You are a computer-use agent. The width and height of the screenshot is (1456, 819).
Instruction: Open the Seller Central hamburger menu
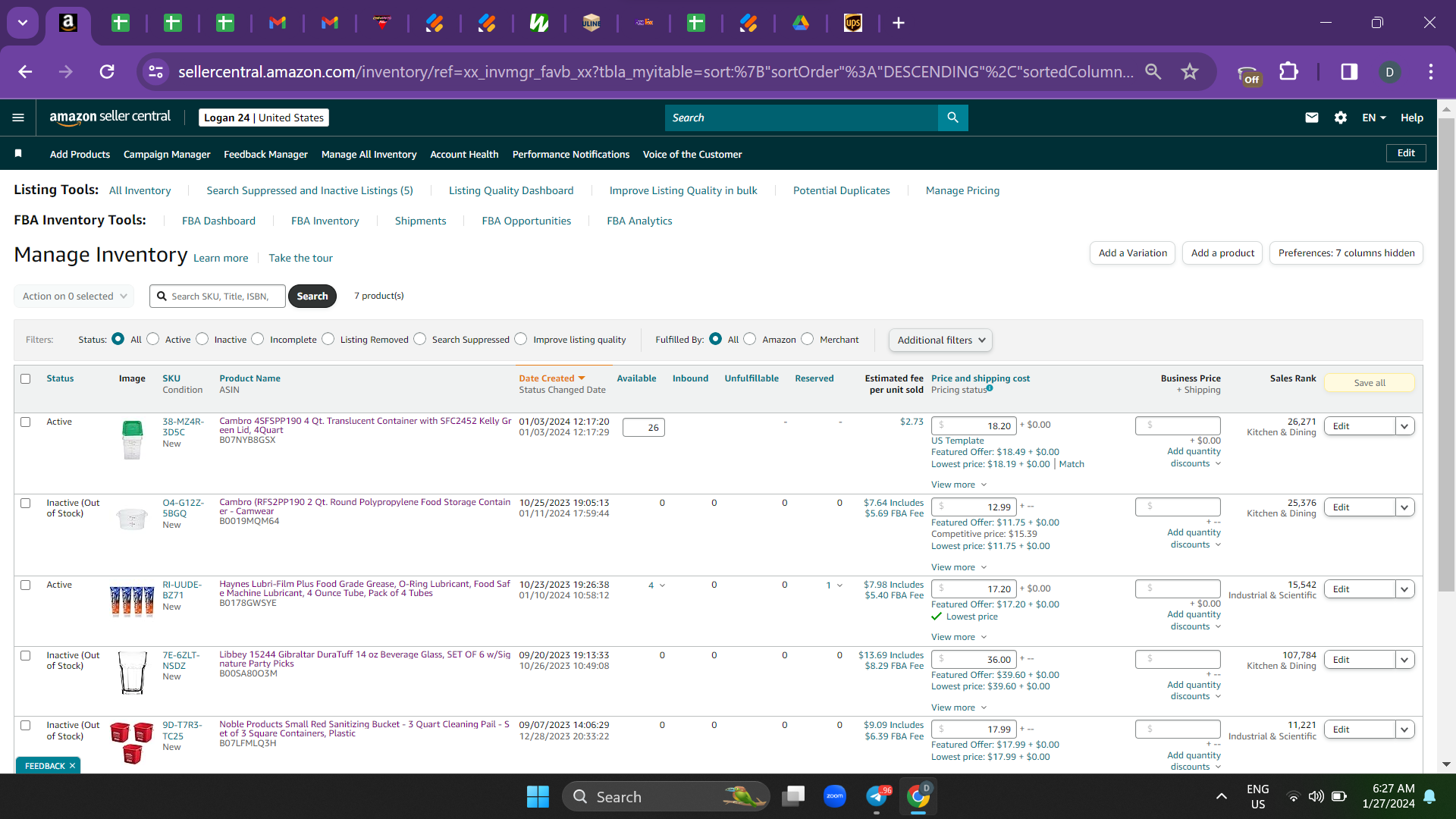click(18, 118)
